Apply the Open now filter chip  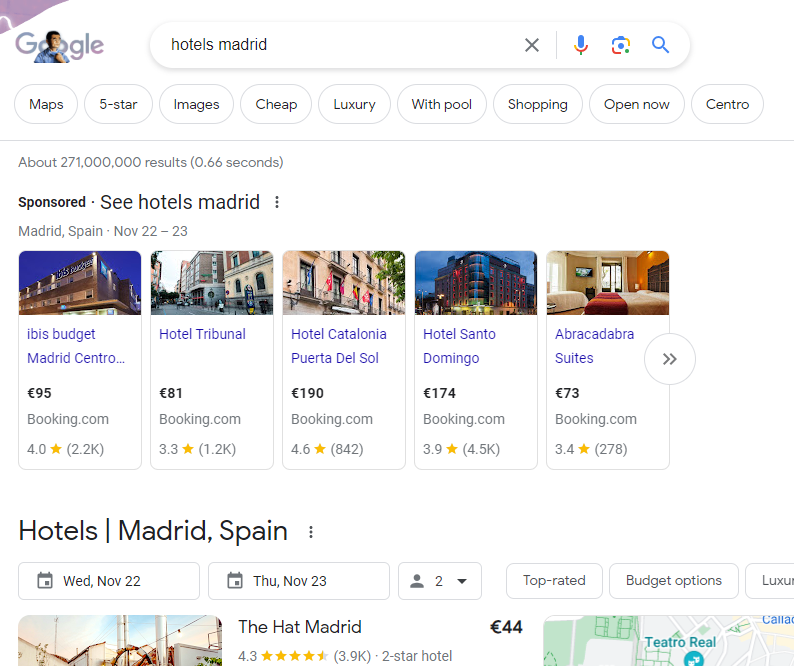[637, 104]
